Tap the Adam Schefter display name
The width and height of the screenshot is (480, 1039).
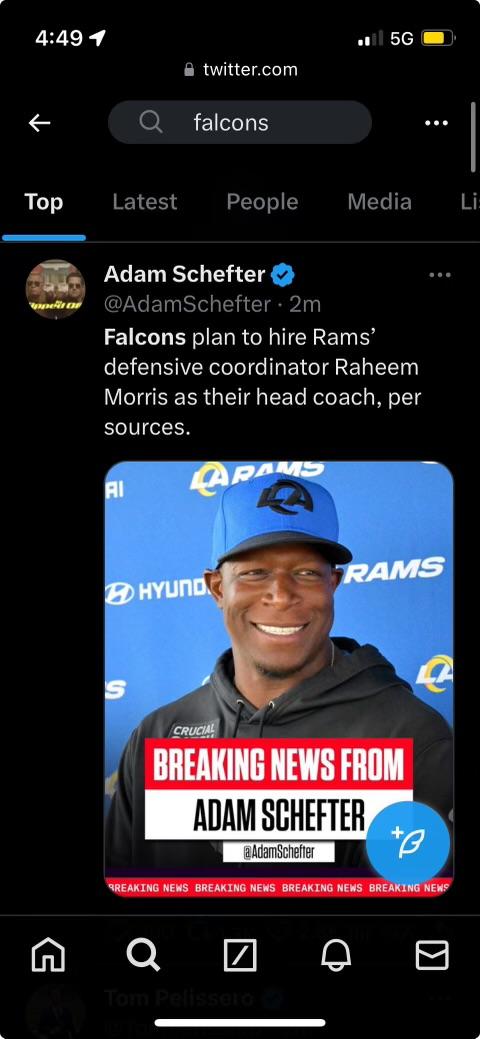pyautogui.click(x=184, y=274)
